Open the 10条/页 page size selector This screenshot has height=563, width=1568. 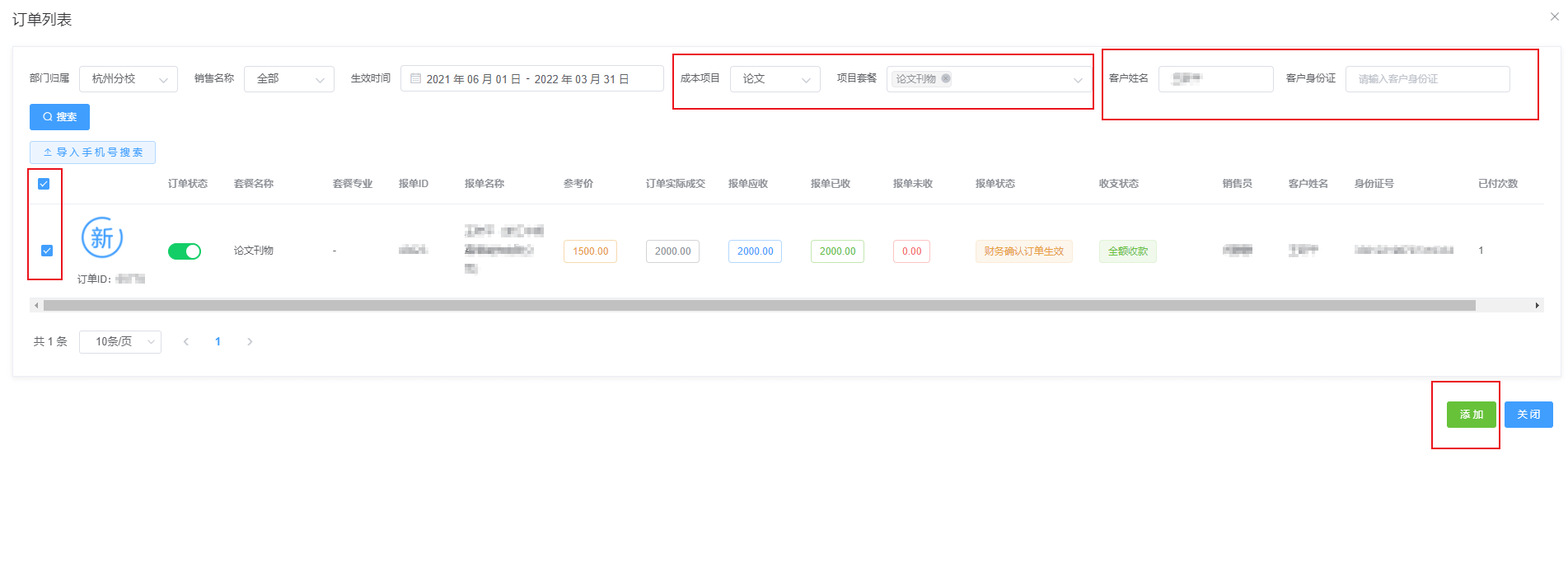click(120, 341)
